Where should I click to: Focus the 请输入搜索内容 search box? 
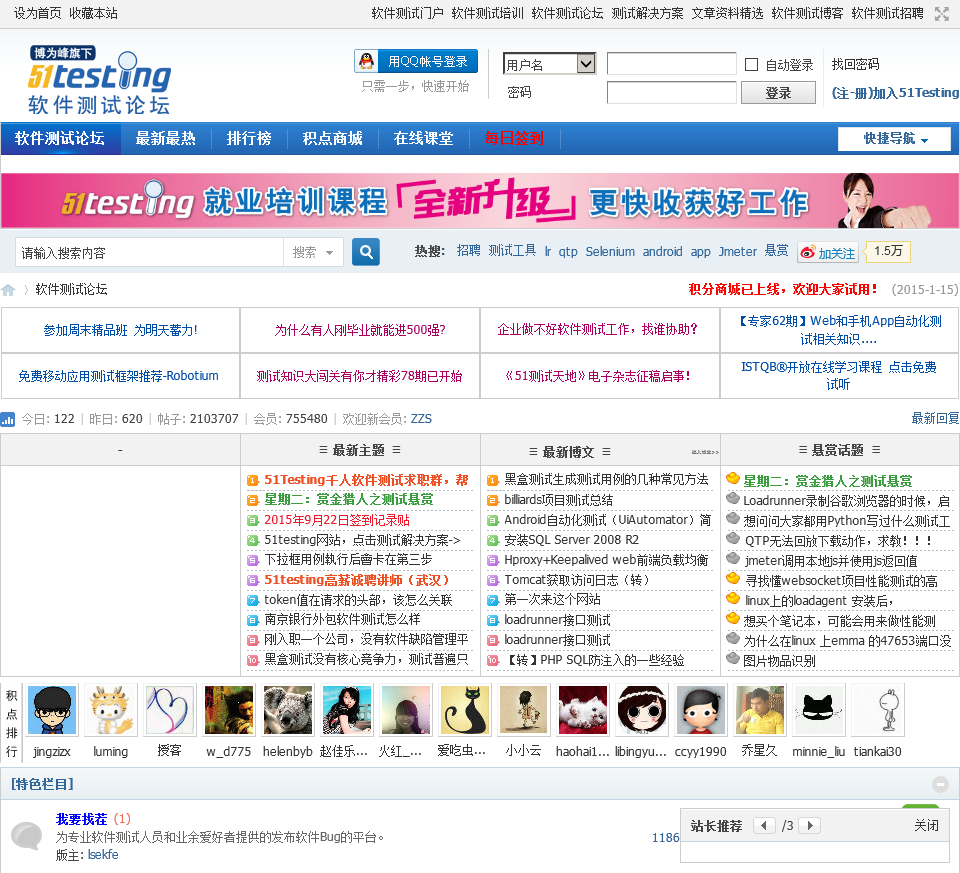149,252
